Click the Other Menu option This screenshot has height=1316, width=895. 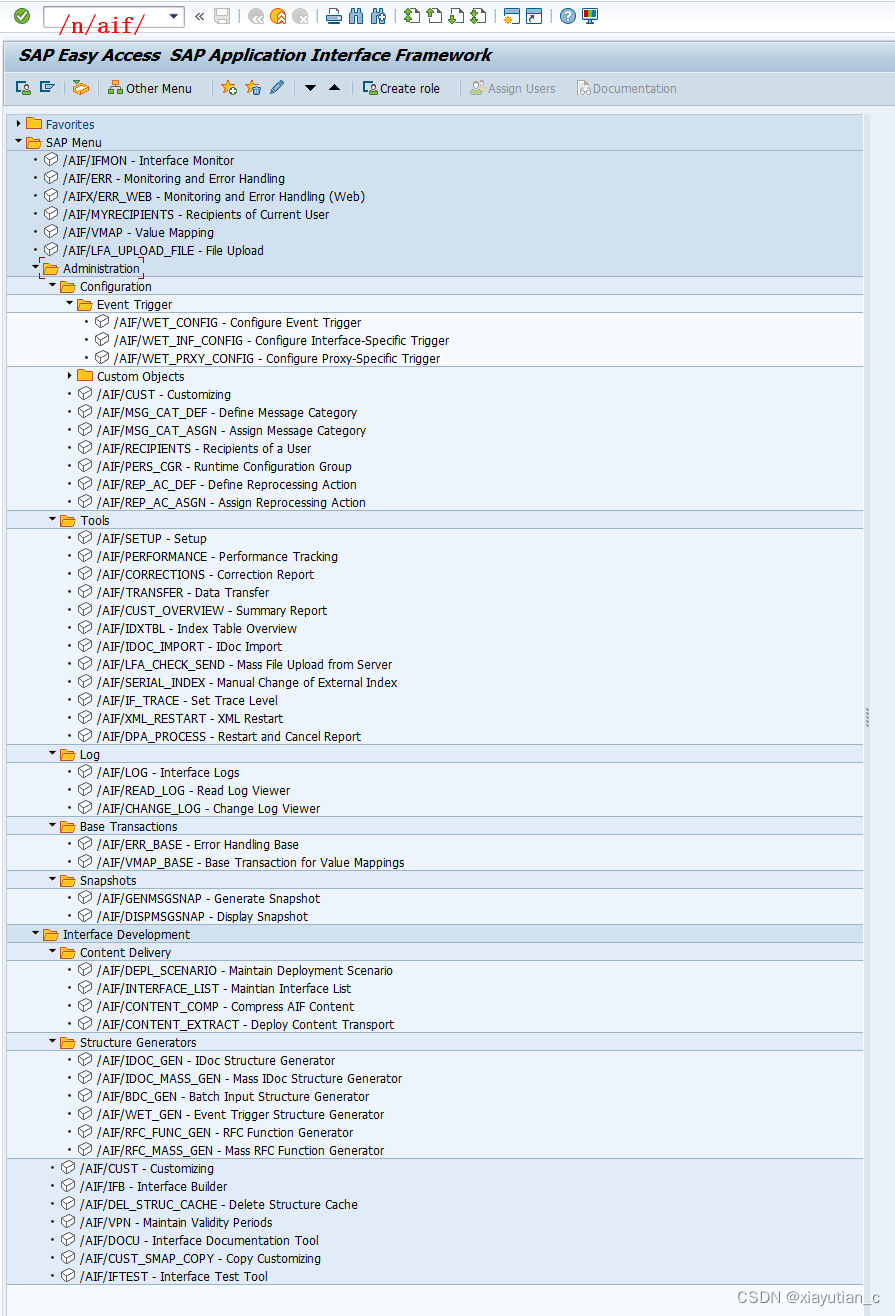pos(150,88)
